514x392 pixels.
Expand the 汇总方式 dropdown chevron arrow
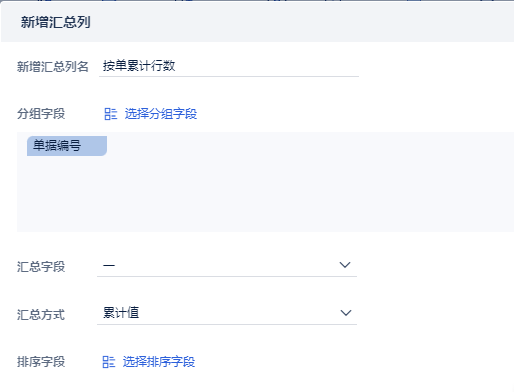click(x=346, y=313)
